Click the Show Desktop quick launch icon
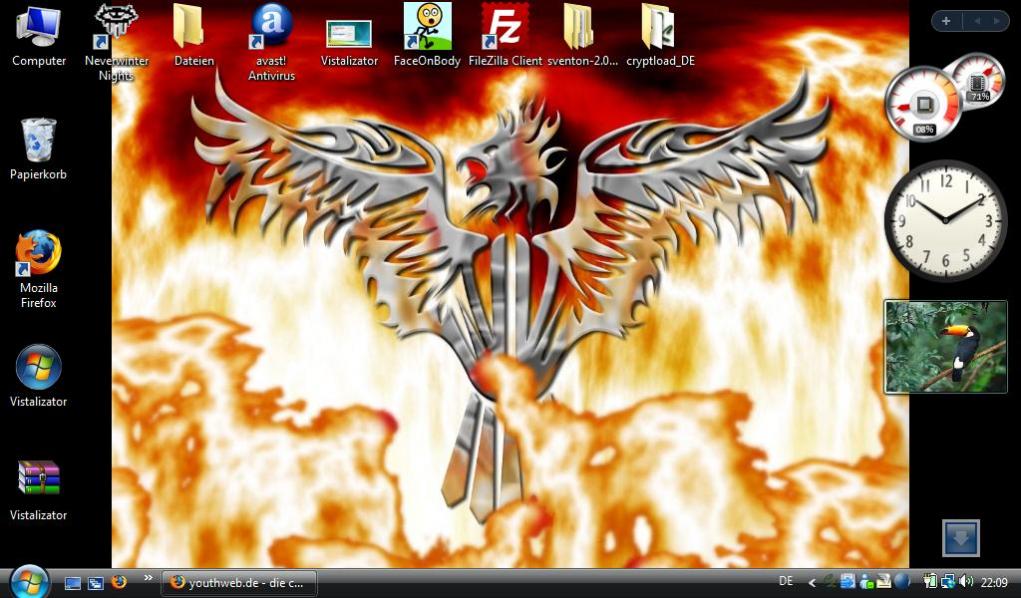Screen dimensions: 1021x598 pyautogui.click(x=73, y=582)
